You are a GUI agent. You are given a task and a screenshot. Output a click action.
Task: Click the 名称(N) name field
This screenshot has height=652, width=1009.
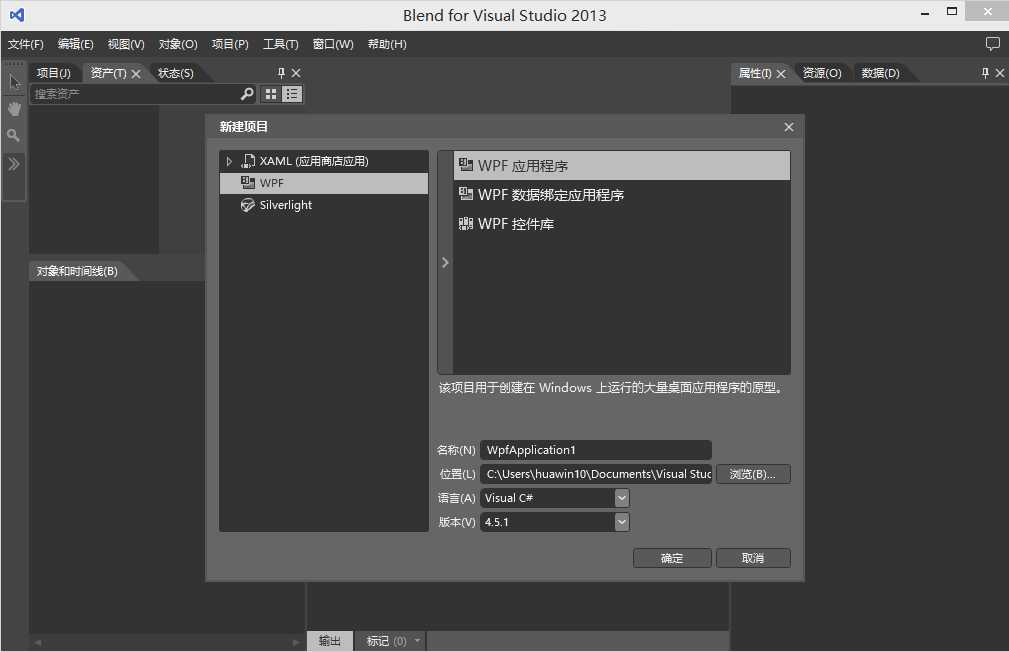coord(596,450)
